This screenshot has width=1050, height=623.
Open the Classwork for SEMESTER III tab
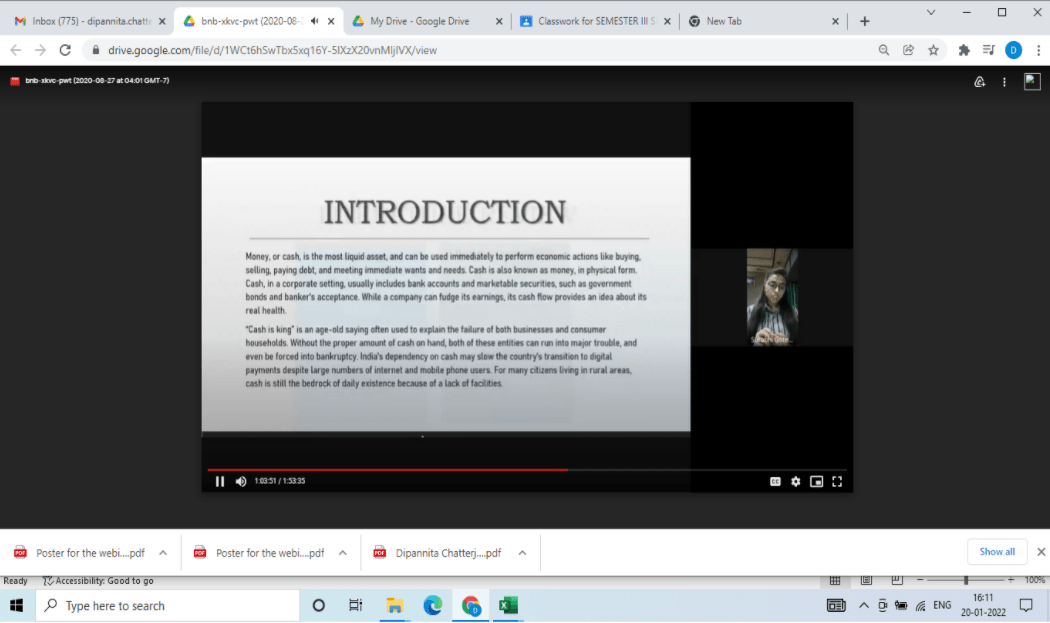590,19
